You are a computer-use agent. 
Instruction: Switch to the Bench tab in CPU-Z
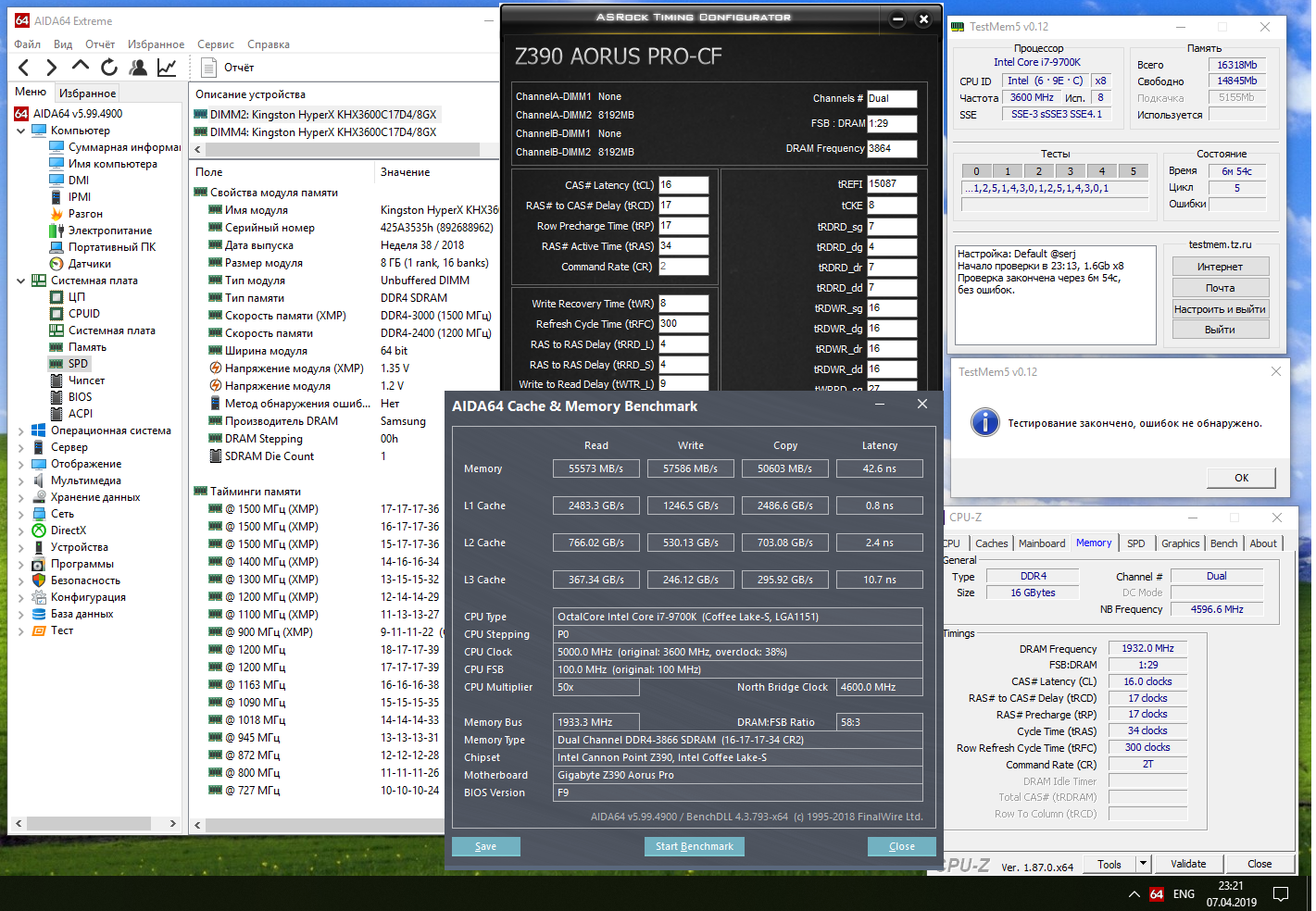point(1223,543)
